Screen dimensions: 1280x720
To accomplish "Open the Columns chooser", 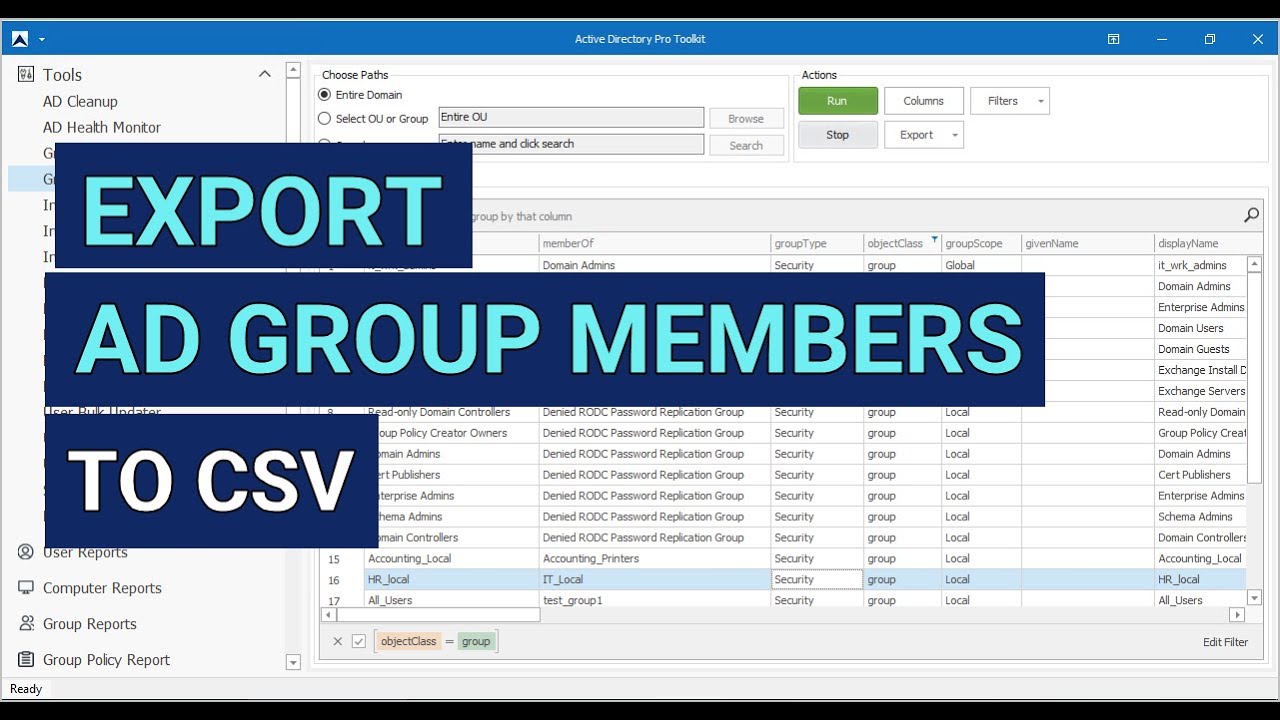I will (924, 101).
